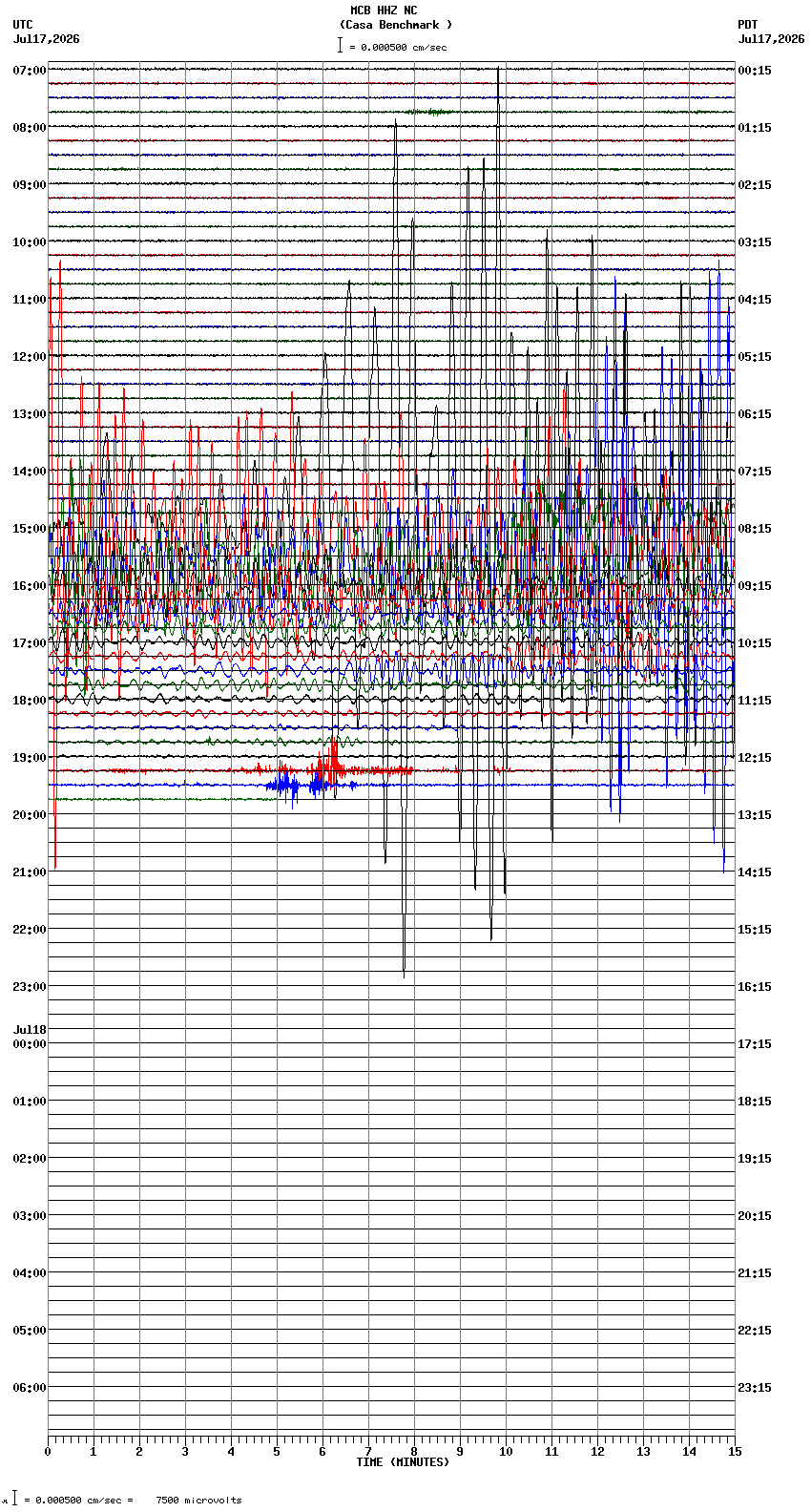Click the '06:00' UTC time label

pos(30,1388)
